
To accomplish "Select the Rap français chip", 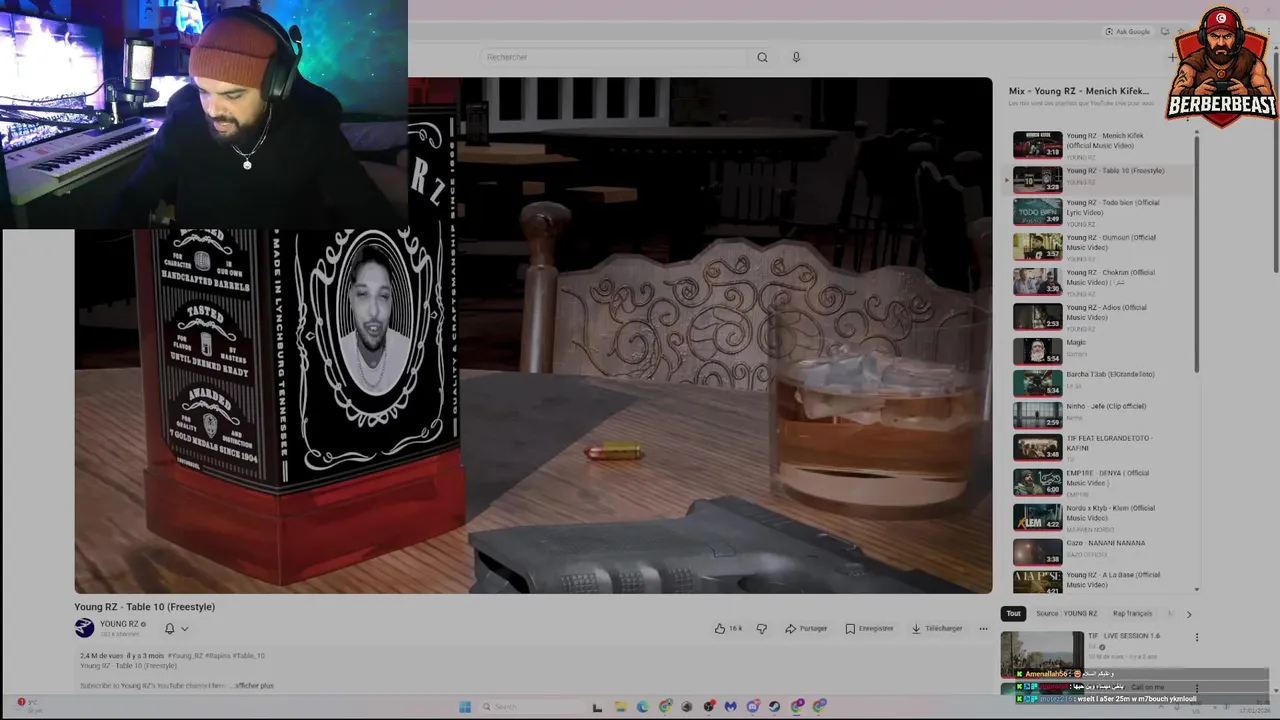I will [x=1132, y=613].
